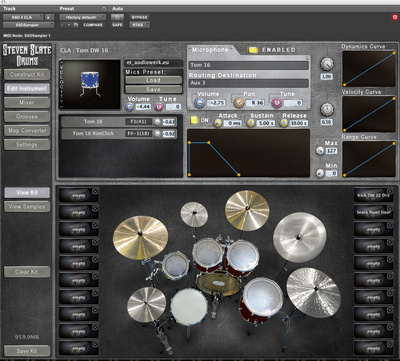Image resolution: width=400 pixels, height=361 pixels.
Task: Toggle the Microphone ENABLED yellow switch
Action: pyautogui.click(x=253, y=50)
